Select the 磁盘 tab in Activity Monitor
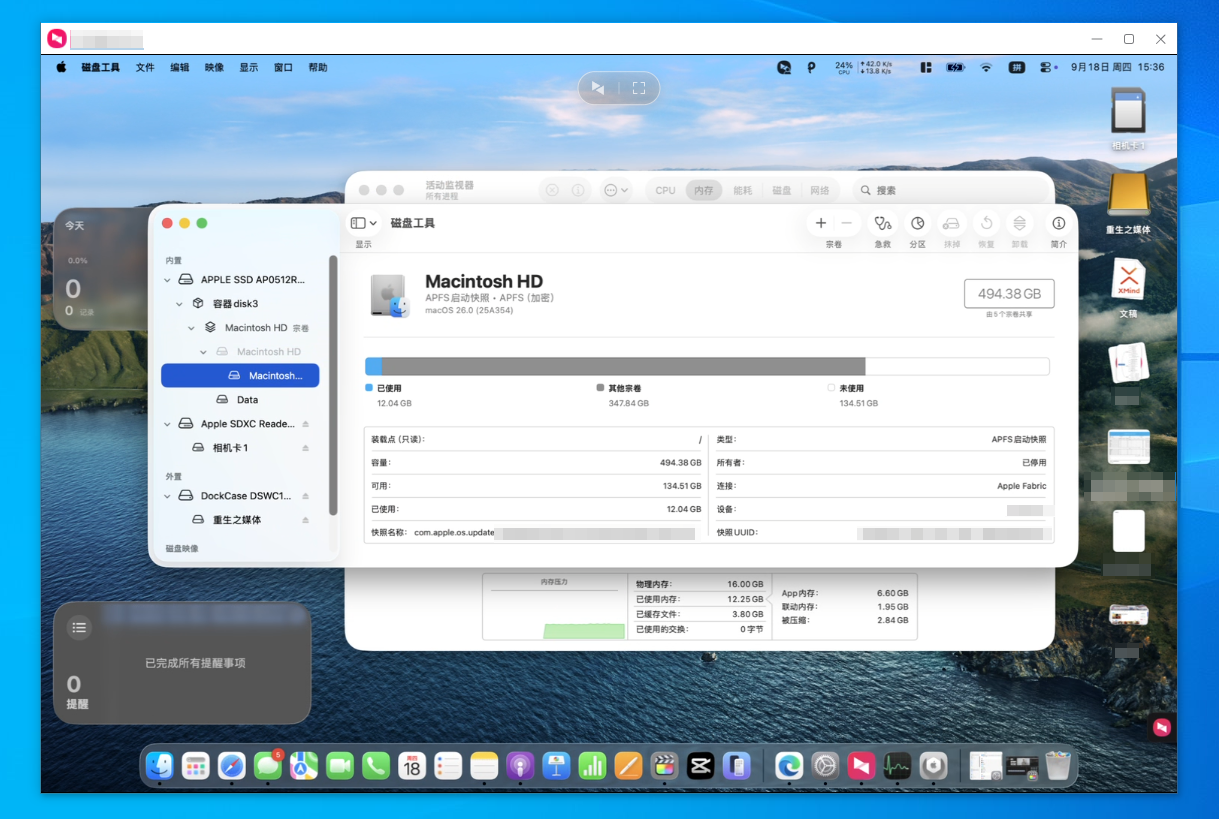The height and width of the screenshot is (819, 1219). (x=781, y=190)
